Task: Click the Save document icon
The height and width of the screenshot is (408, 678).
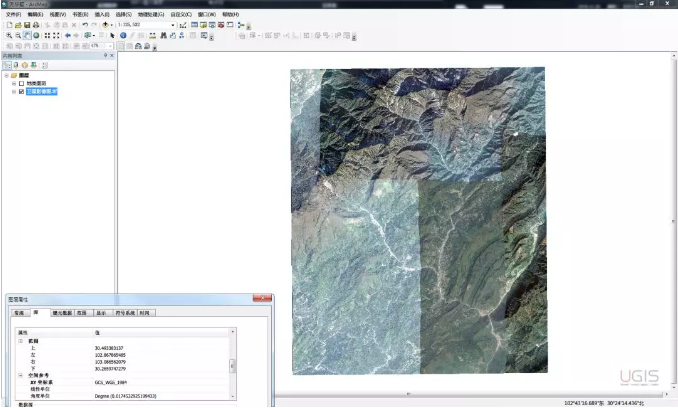Action: (27, 25)
